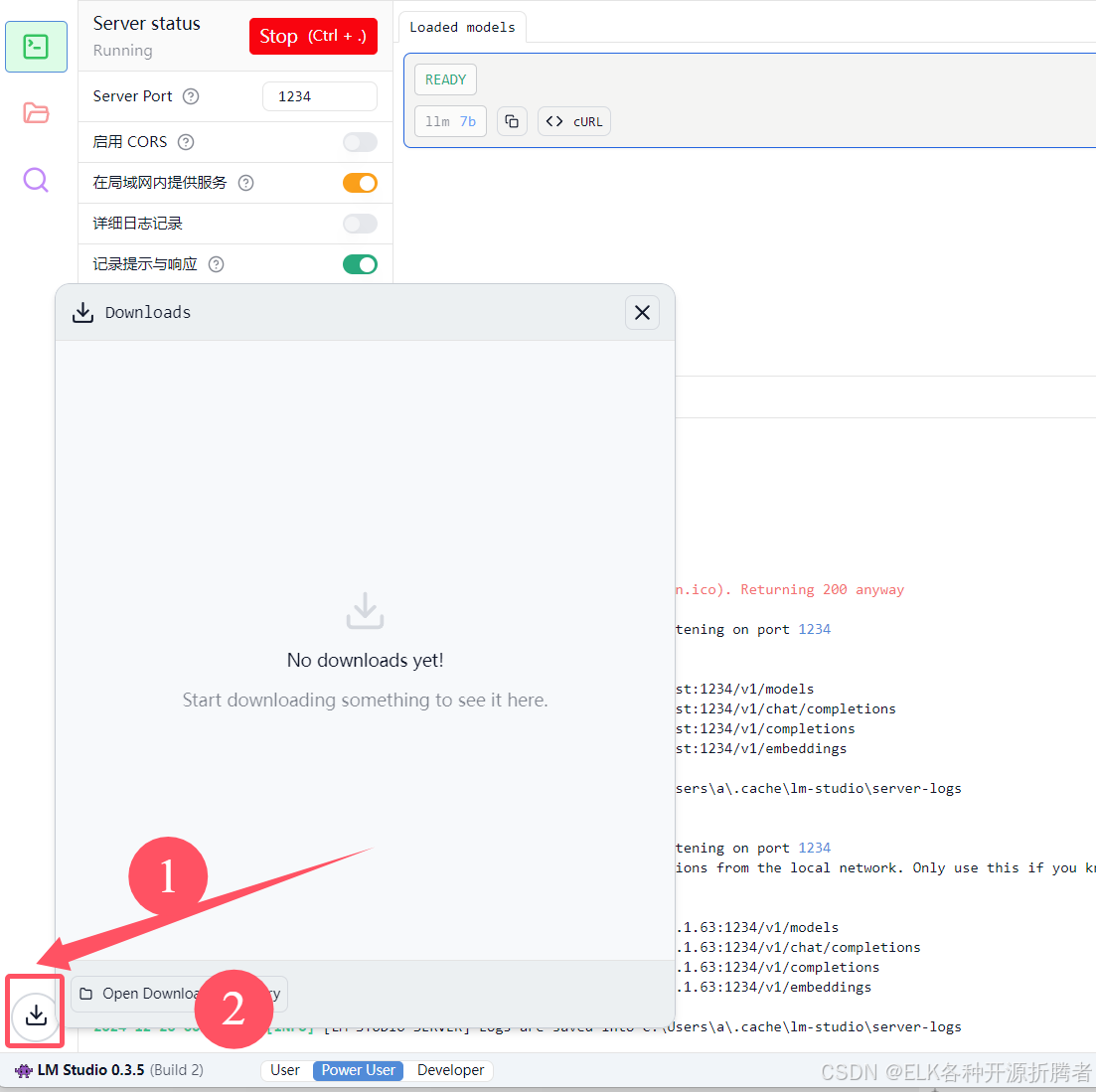Viewport: 1096px width, 1092px height.
Task: Toggle the 详细日志记录 switch
Action: click(x=360, y=224)
